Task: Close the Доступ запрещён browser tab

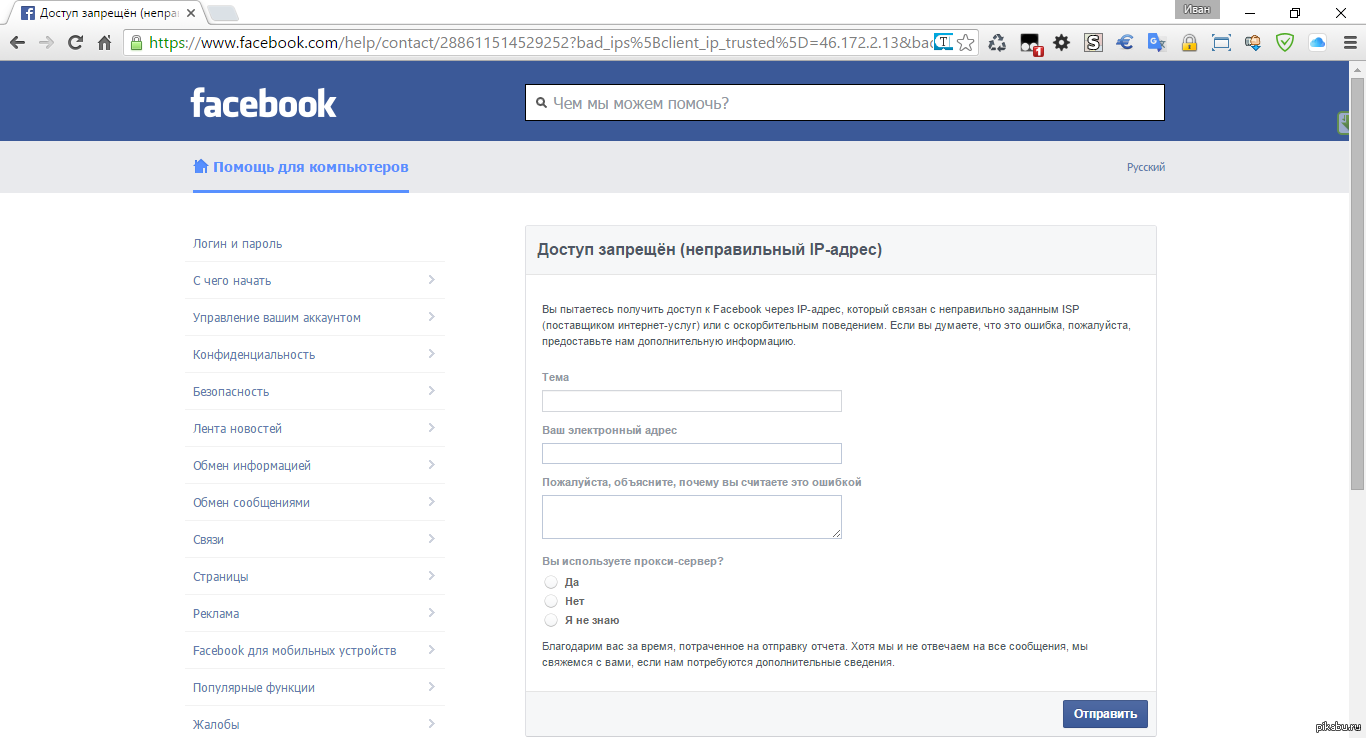Action: pyautogui.click(x=191, y=14)
